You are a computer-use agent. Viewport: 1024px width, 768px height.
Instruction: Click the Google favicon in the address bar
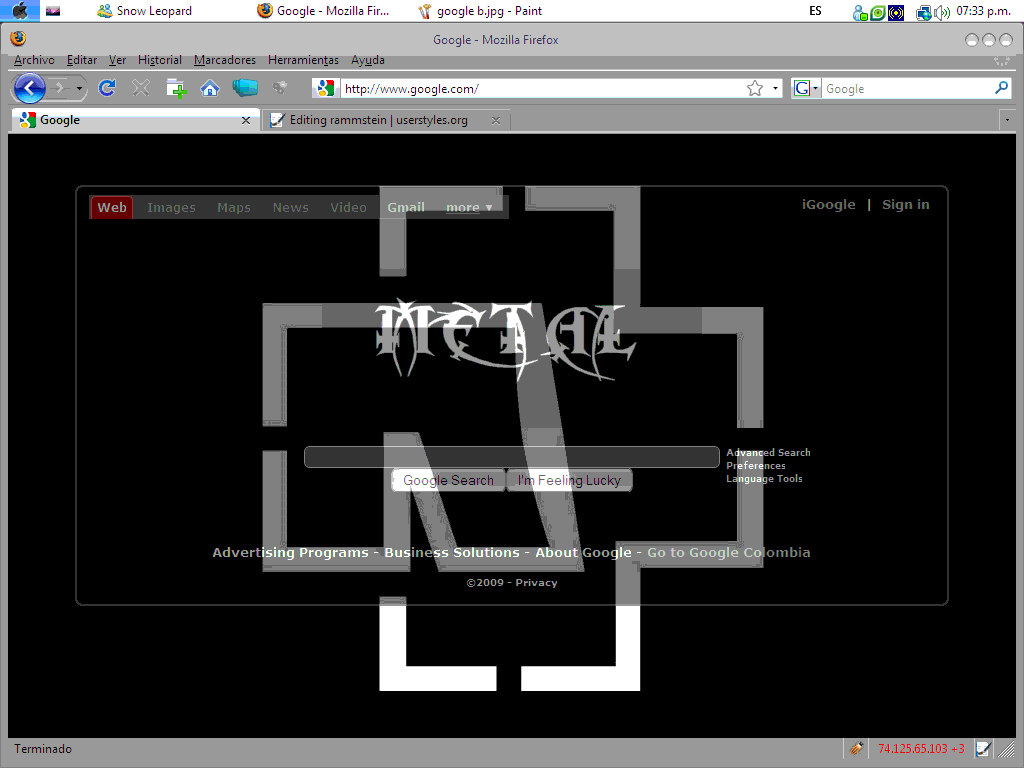click(325, 88)
